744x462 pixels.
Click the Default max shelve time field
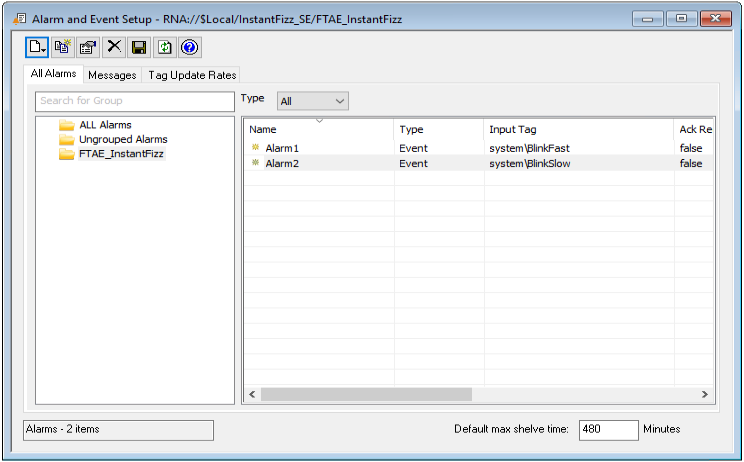[608, 430]
